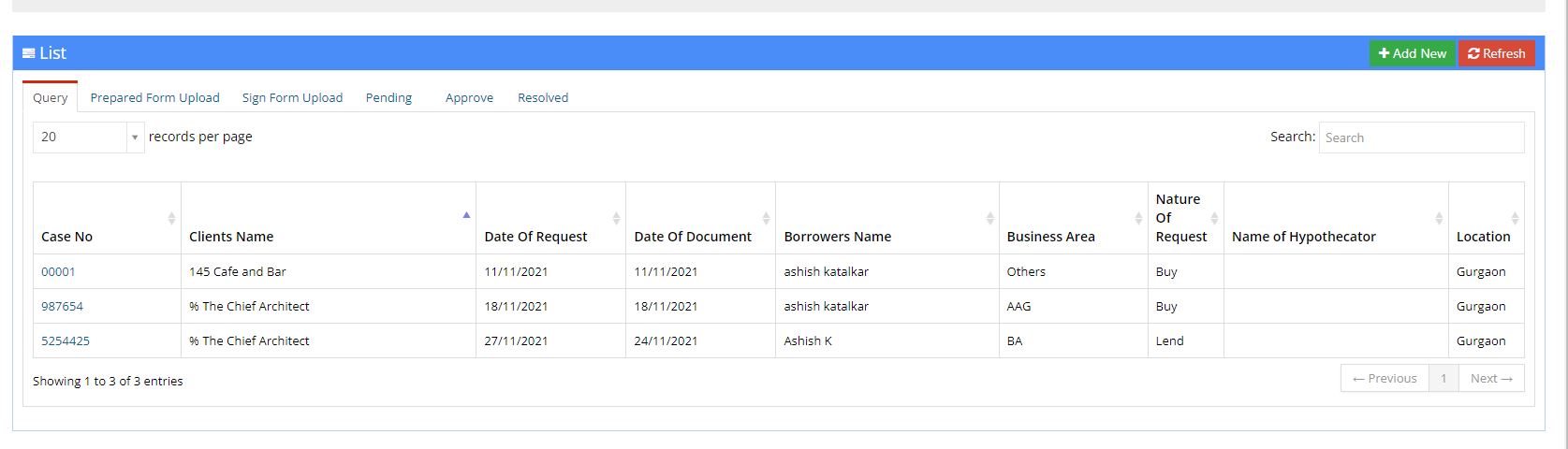Sort by the Case No column arrows

[x=171, y=218]
